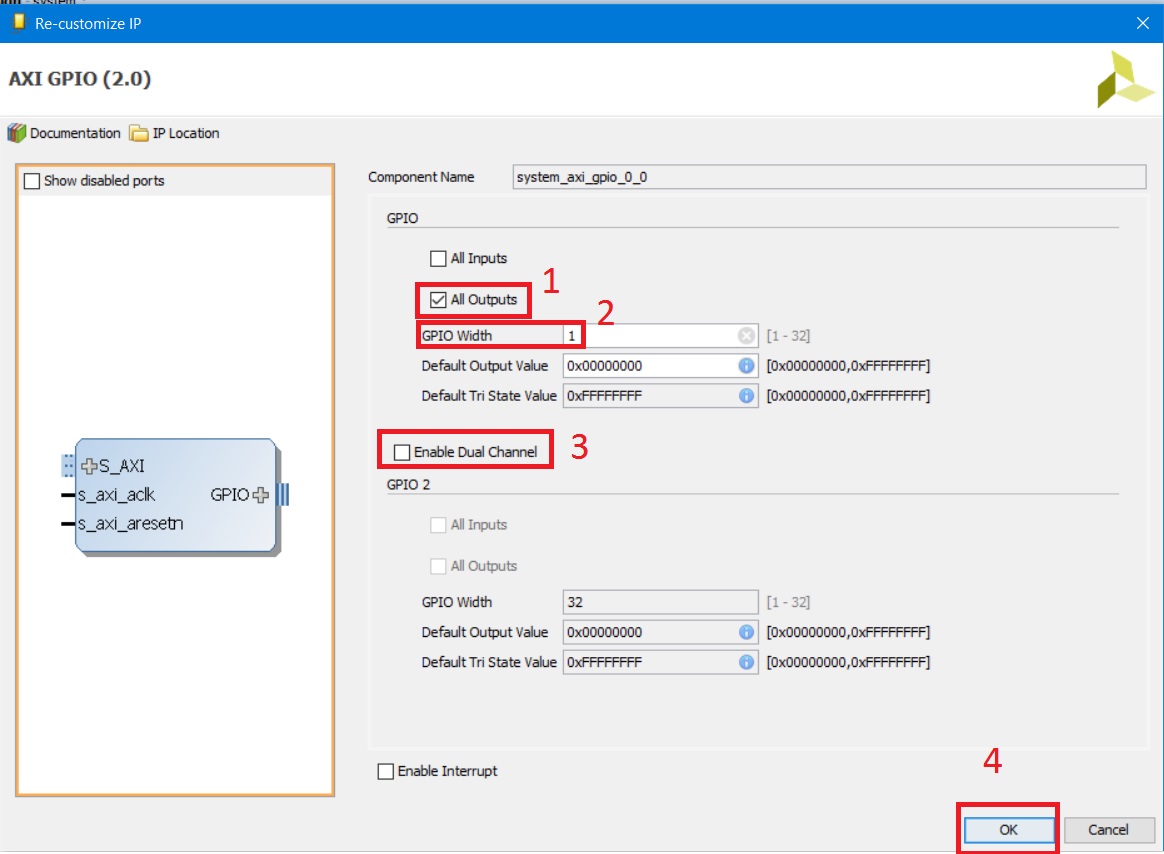
Task: Toggle Show disabled ports checkbox
Action: click(x=32, y=181)
